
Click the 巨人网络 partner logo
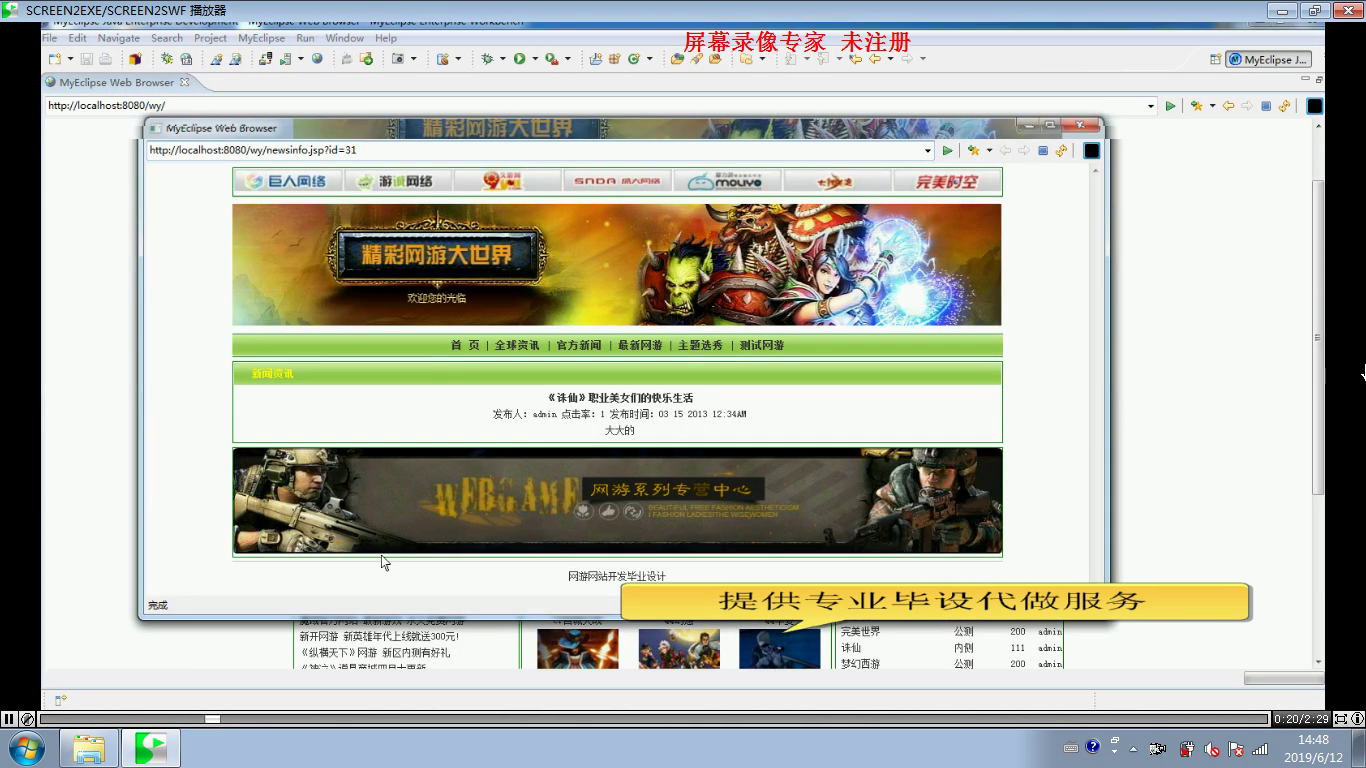point(288,181)
